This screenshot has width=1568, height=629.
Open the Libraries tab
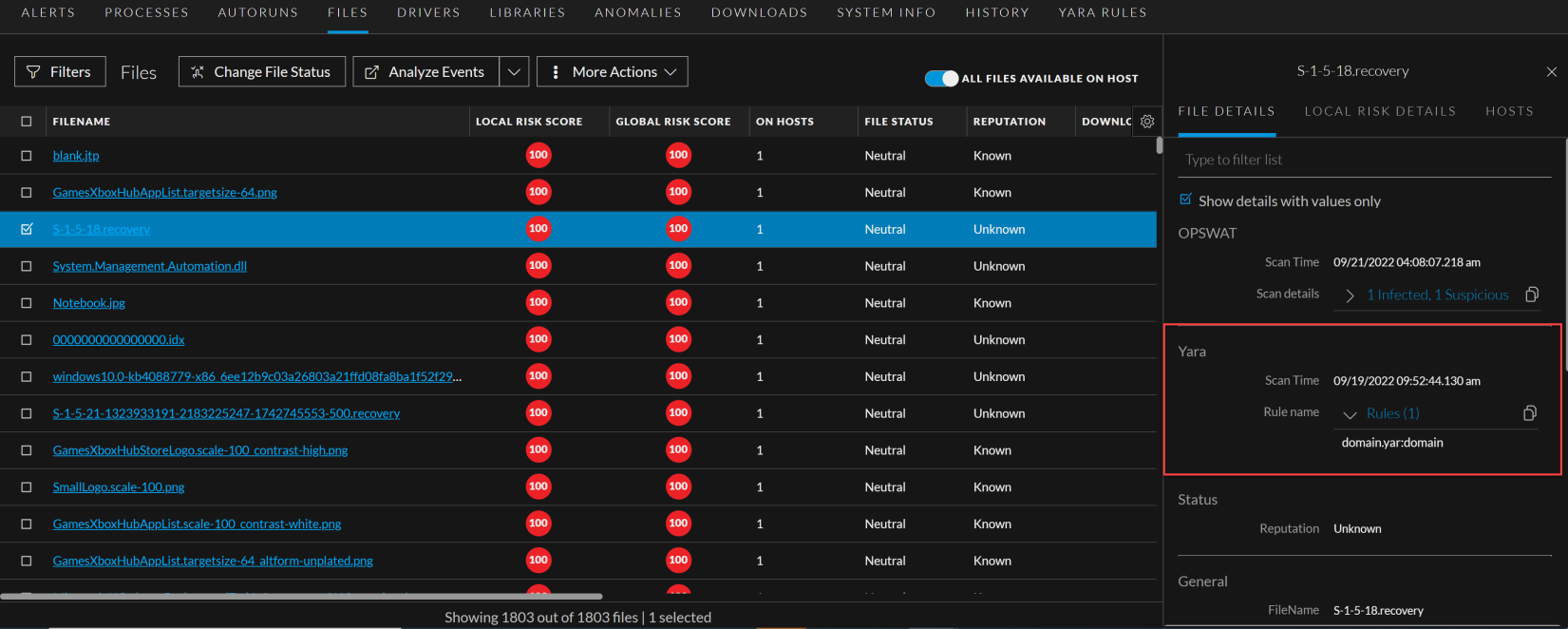[x=527, y=12]
